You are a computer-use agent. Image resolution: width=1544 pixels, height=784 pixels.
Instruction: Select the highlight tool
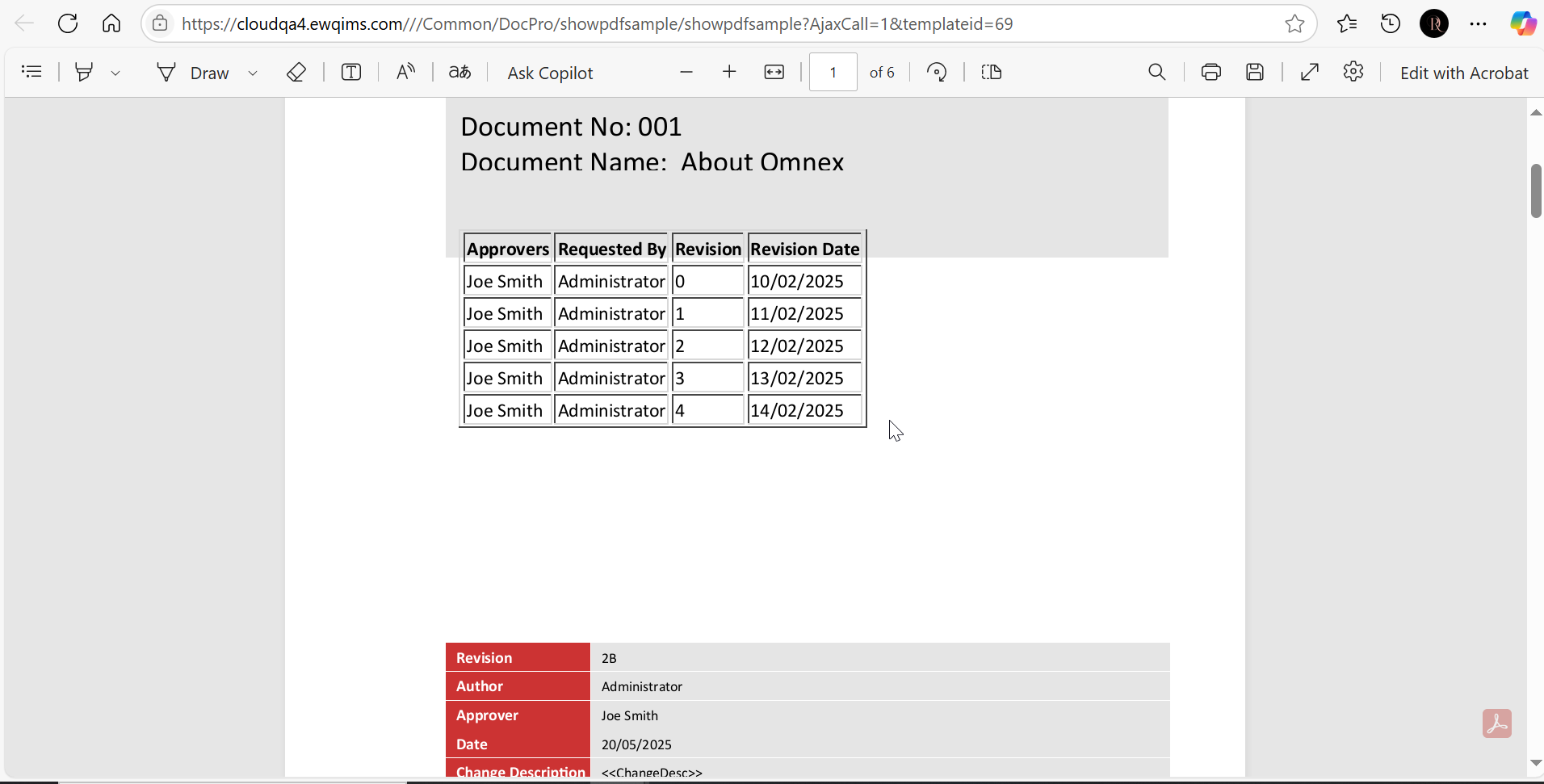(x=84, y=72)
